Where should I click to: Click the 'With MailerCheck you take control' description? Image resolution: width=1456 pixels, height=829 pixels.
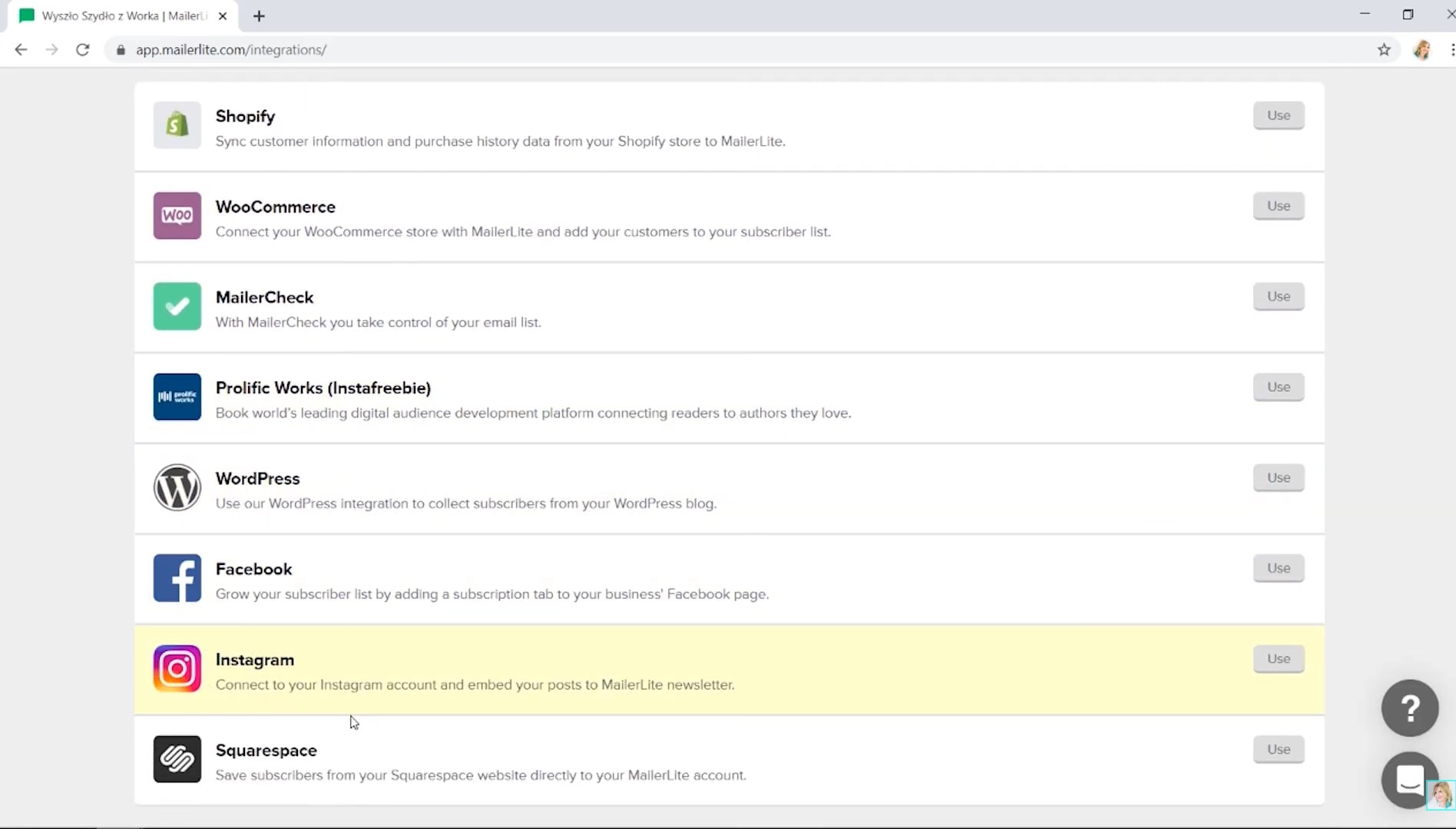[x=379, y=322]
